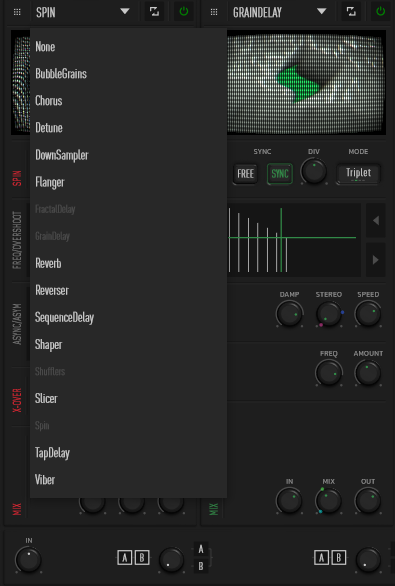Select DownSampler effect
Screen dimensions: 395x586
[128, 155]
